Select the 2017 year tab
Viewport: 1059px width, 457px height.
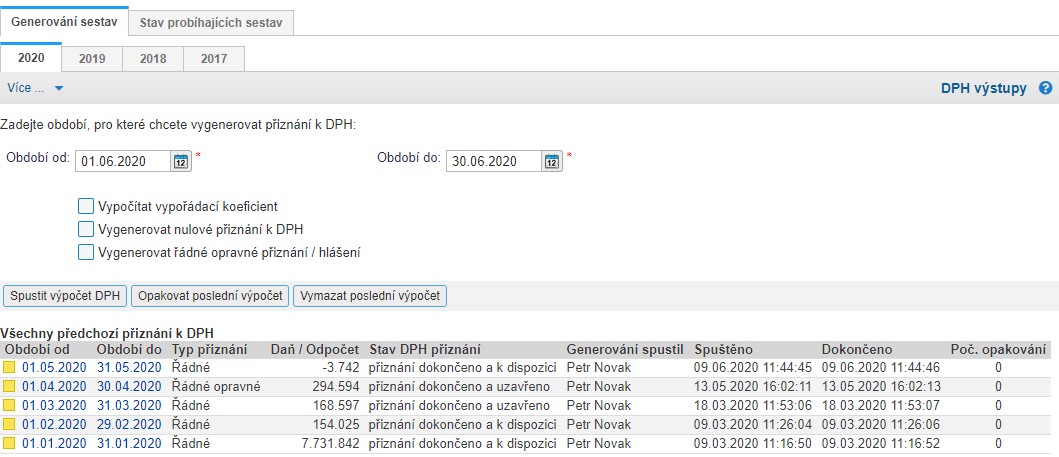click(x=213, y=59)
